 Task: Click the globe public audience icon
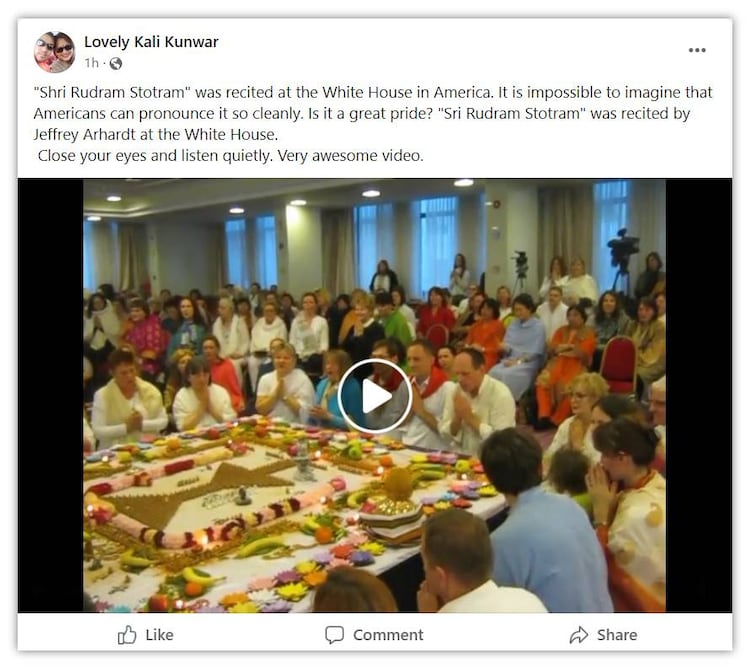click(x=116, y=63)
